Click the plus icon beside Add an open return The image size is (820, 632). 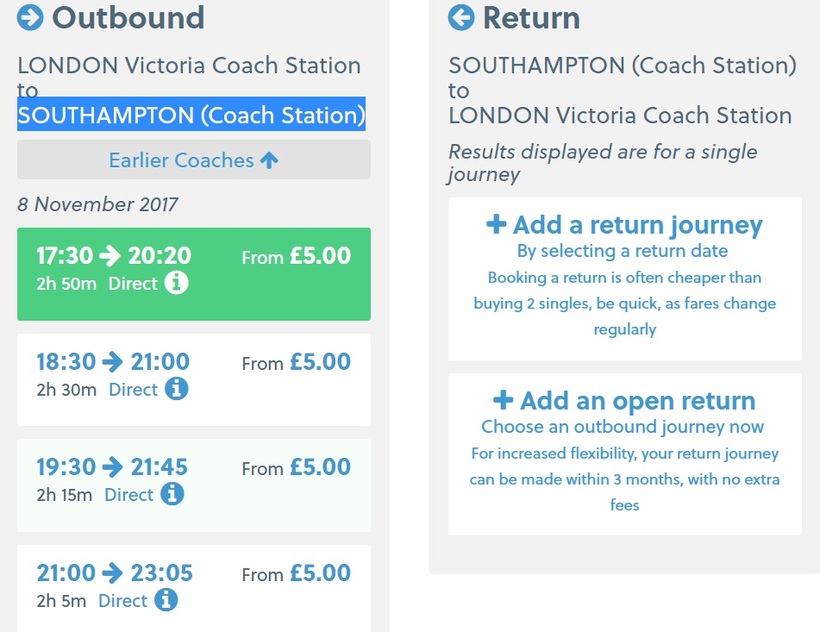[503, 400]
